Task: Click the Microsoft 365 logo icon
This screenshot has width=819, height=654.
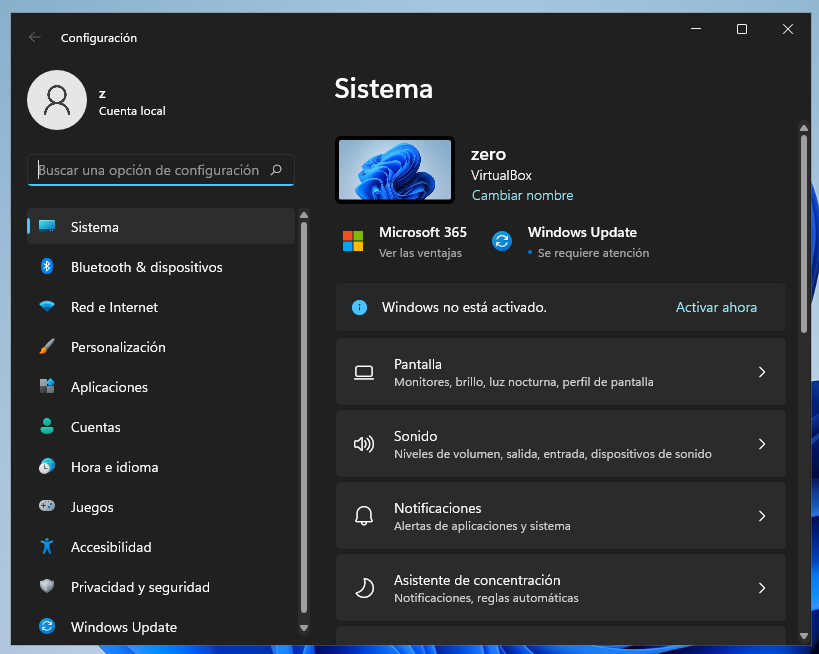Action: click(x=353, y=241)
